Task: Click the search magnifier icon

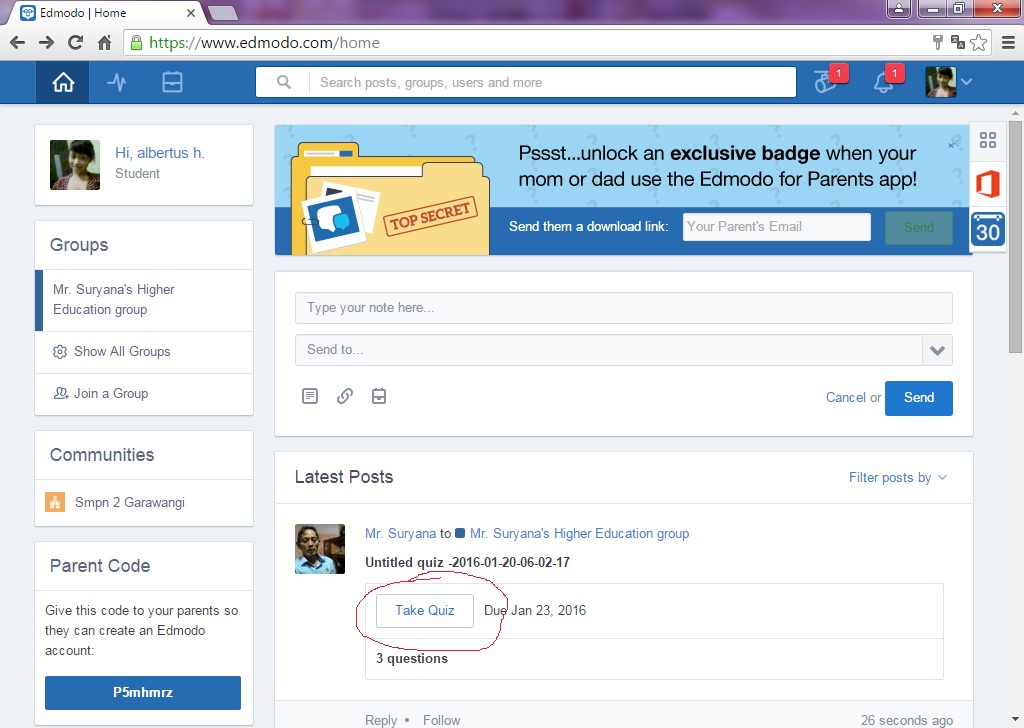Action: (283, 82)
